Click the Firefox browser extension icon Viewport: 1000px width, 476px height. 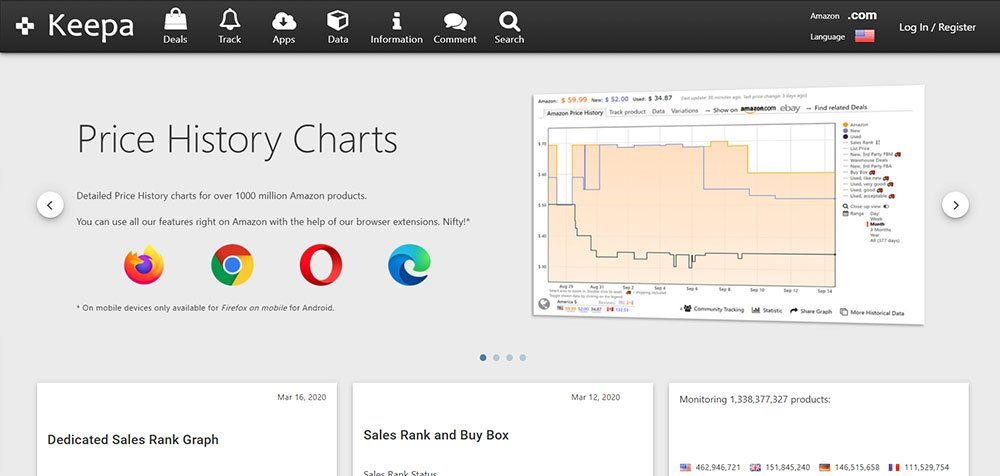tap(144, 265)
